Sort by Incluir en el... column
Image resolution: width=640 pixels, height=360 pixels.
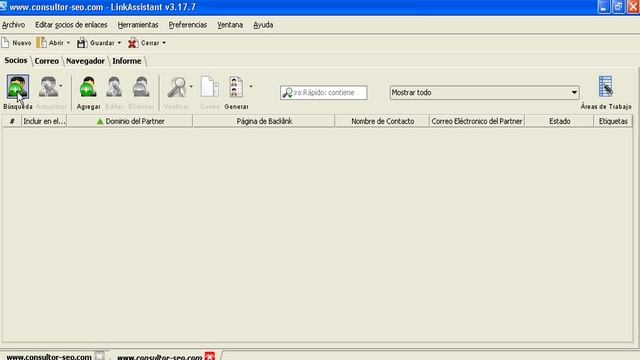[x=44, y=121]
